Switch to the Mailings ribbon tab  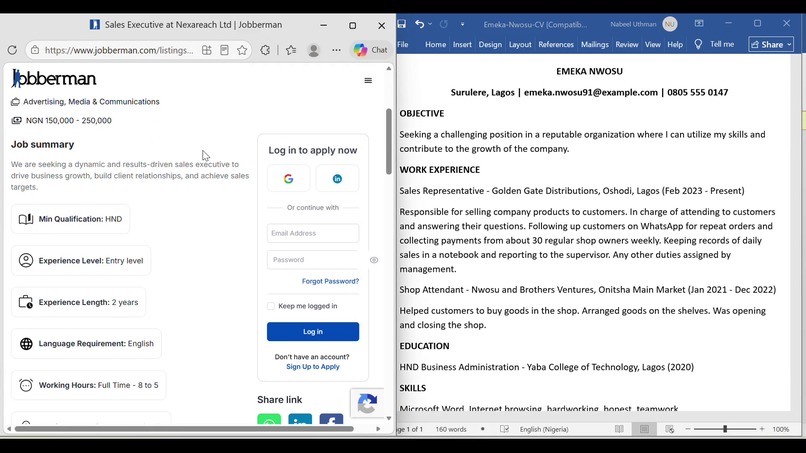point(595,45)
